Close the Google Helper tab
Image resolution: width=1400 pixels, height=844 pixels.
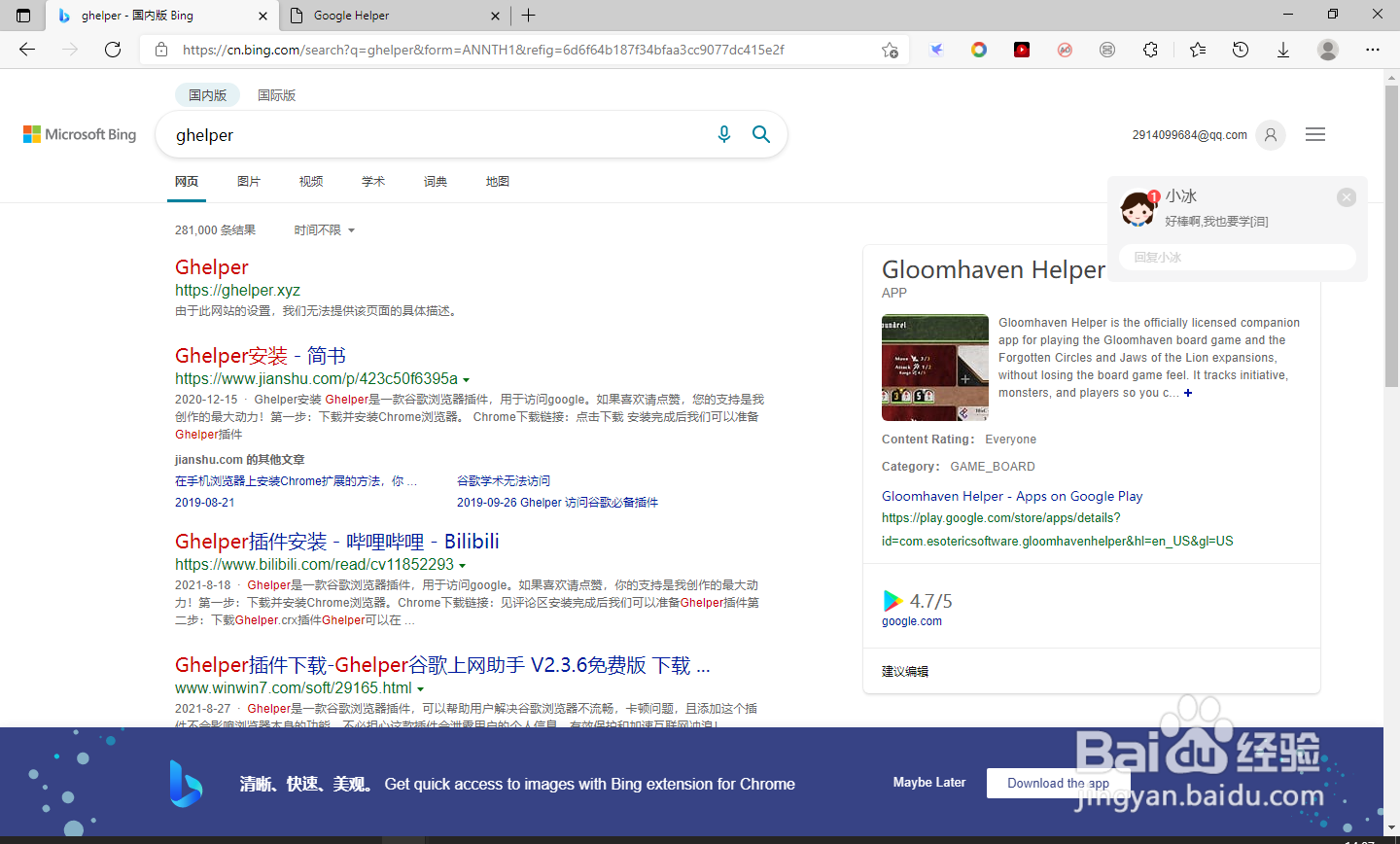495,16
